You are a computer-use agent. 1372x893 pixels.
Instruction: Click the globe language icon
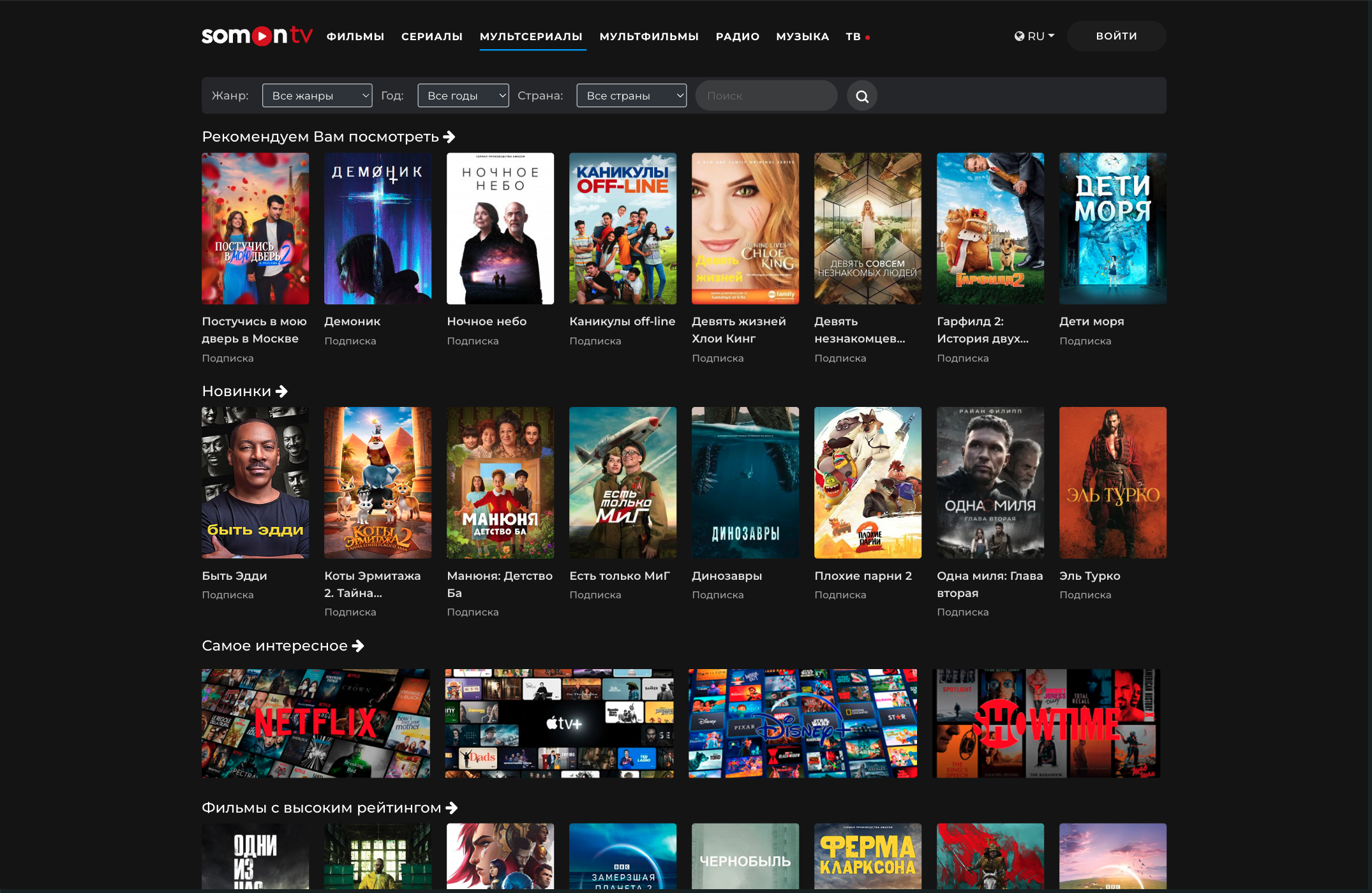pyautogui.click(x=1019, y=36)
